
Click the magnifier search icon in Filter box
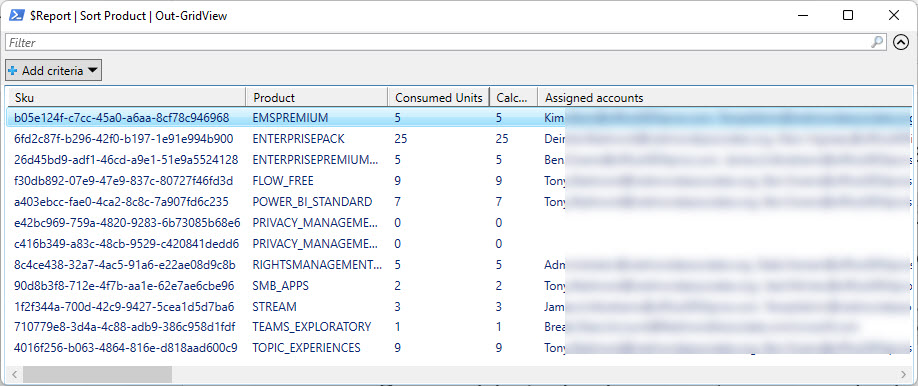pos(877,42)
